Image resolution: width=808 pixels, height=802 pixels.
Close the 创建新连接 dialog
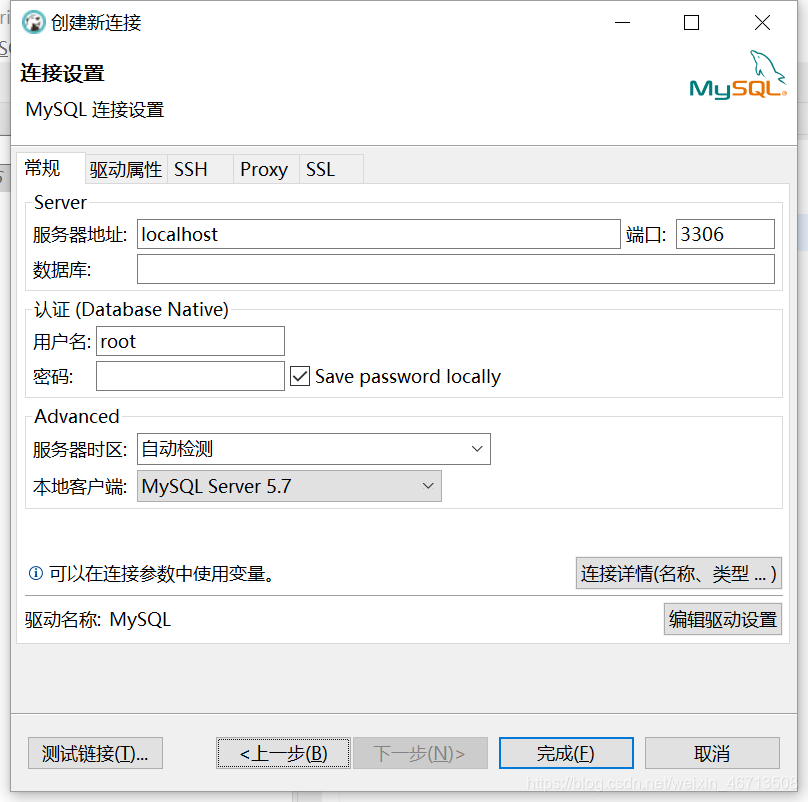coord(762,23)
